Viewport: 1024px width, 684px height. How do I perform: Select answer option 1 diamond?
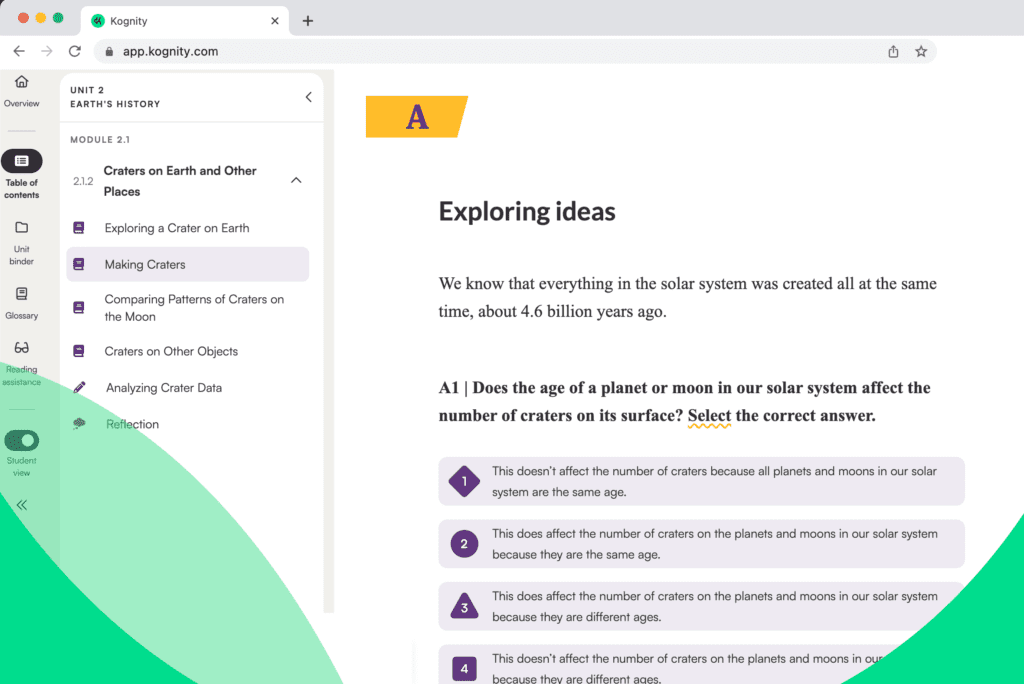(464, 482)
